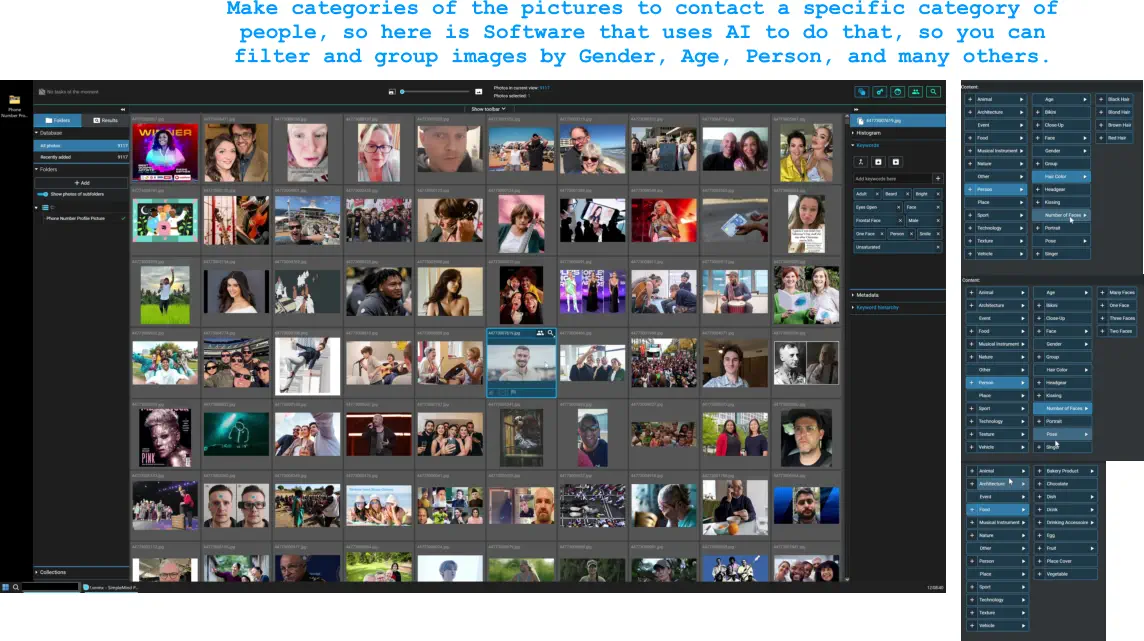Image resolution: width=1144 pixels, height=641 pixels.
Task: Click the first plus-box icon under Keywords
Action: click(x=878, y=161)
